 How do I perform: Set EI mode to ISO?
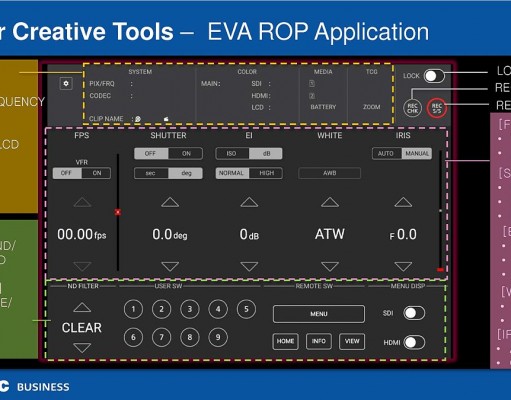[x=232, y=154]
